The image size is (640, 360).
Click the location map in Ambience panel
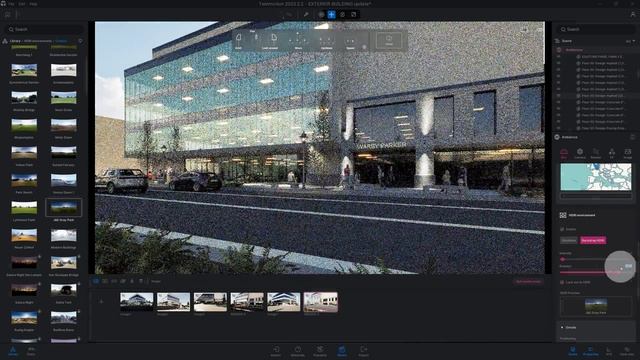point(596,177)
